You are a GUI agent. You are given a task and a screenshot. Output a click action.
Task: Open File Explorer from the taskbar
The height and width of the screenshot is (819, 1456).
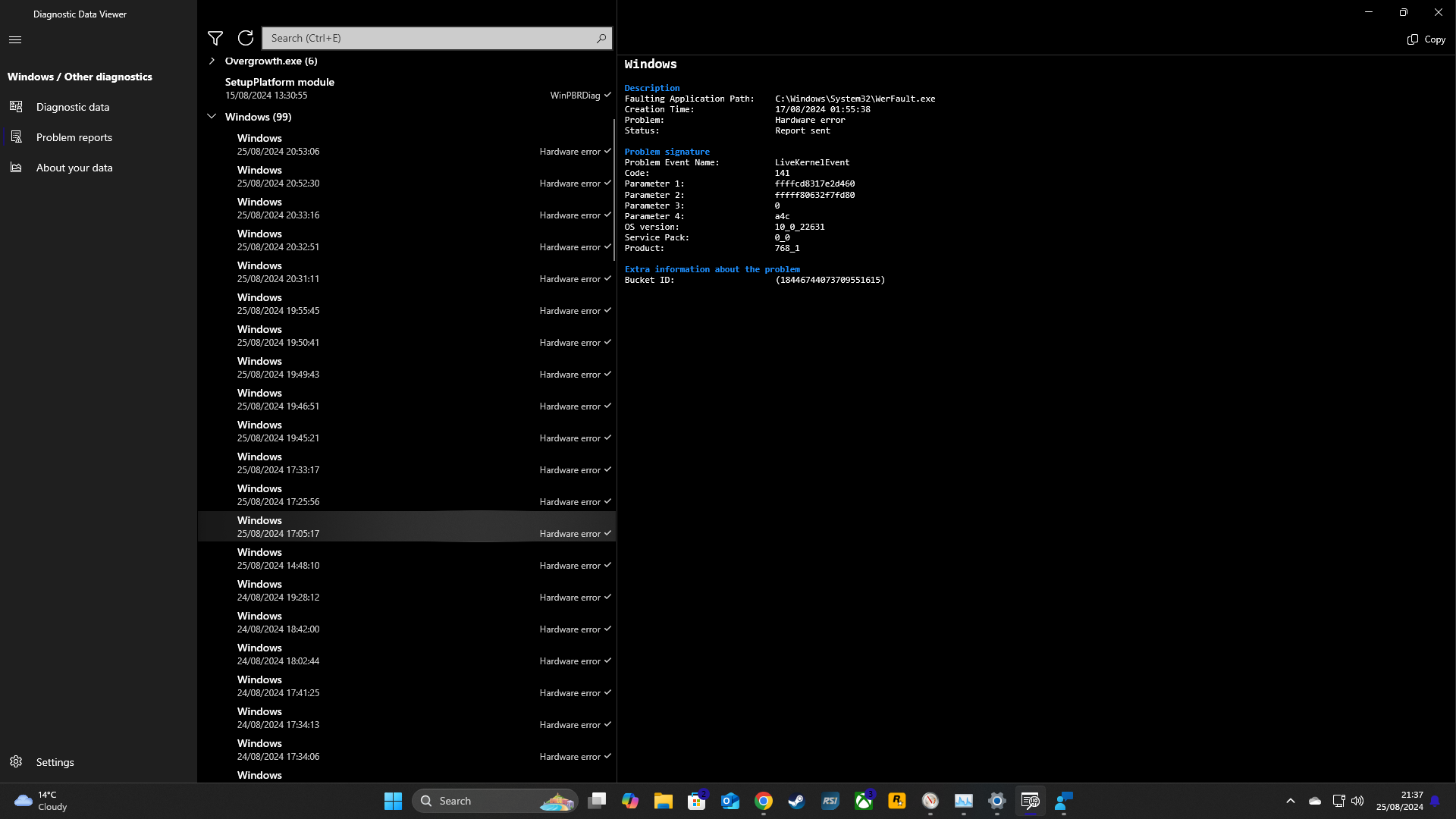pyautogui.click(x=664, y=801)
